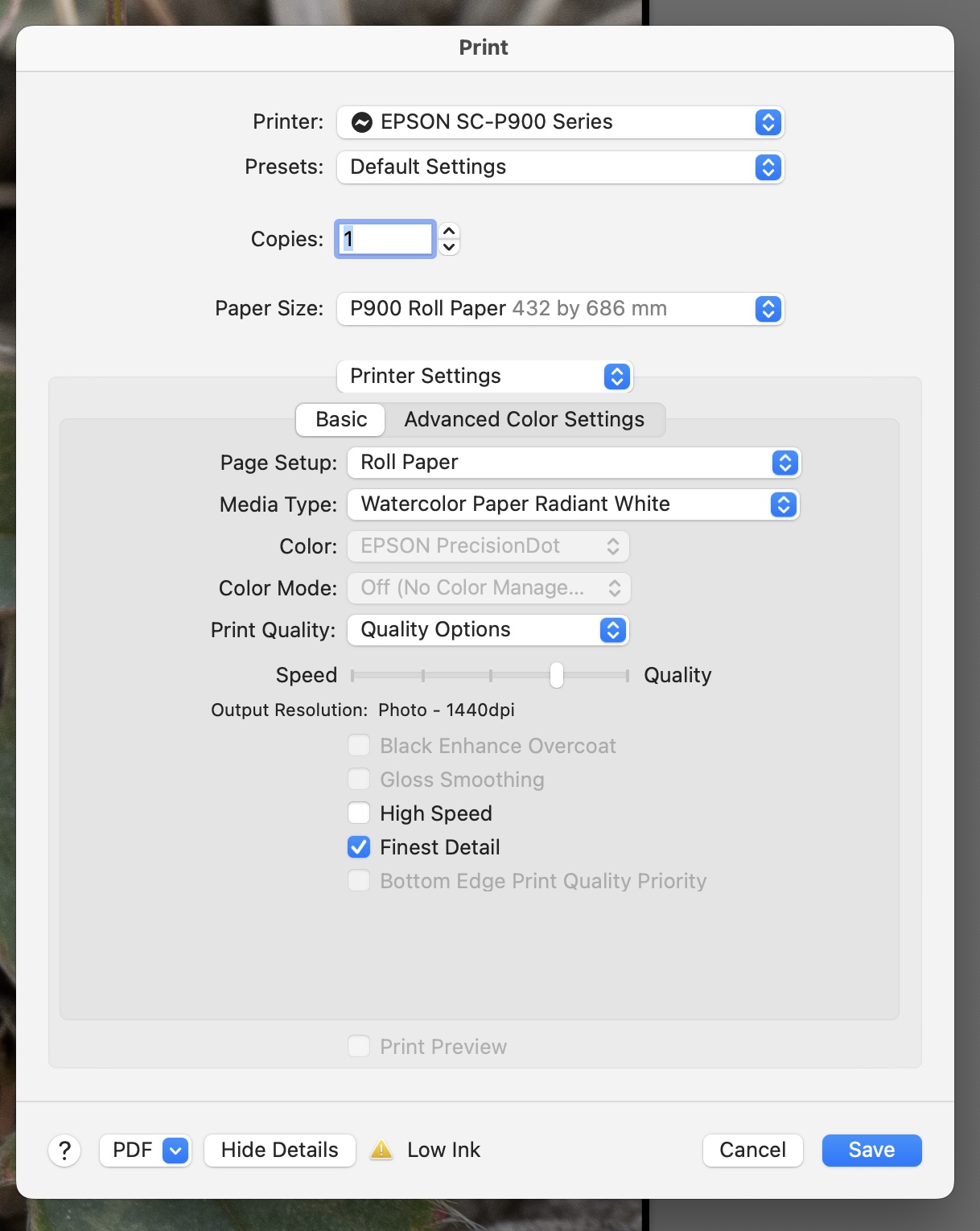Screen dimensions: 980x1231
Task: Enable the High Speed checkbox
Action: pyautogui.click(x=358, y=813)
